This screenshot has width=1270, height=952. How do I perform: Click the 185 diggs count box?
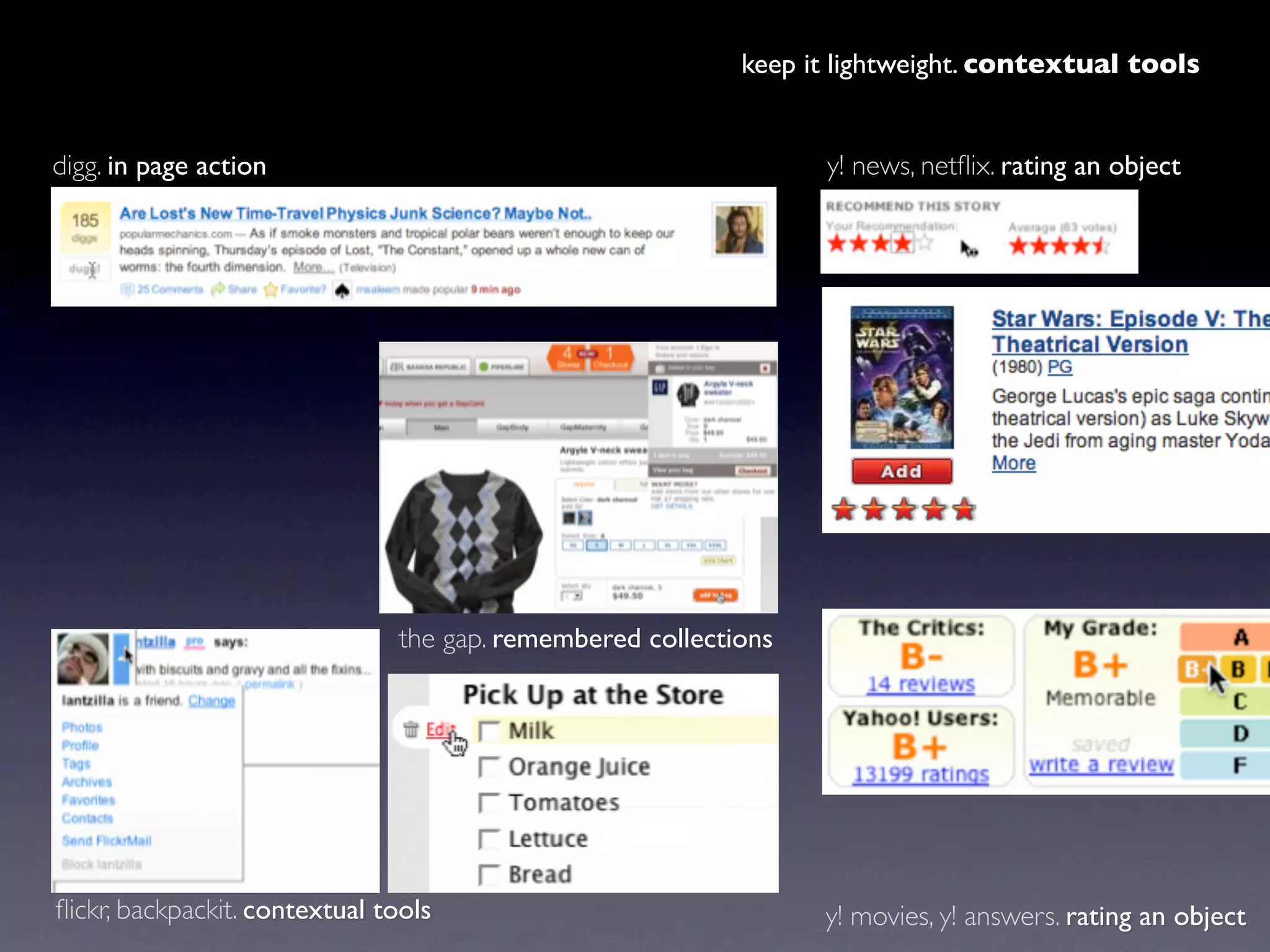point(85,227)
